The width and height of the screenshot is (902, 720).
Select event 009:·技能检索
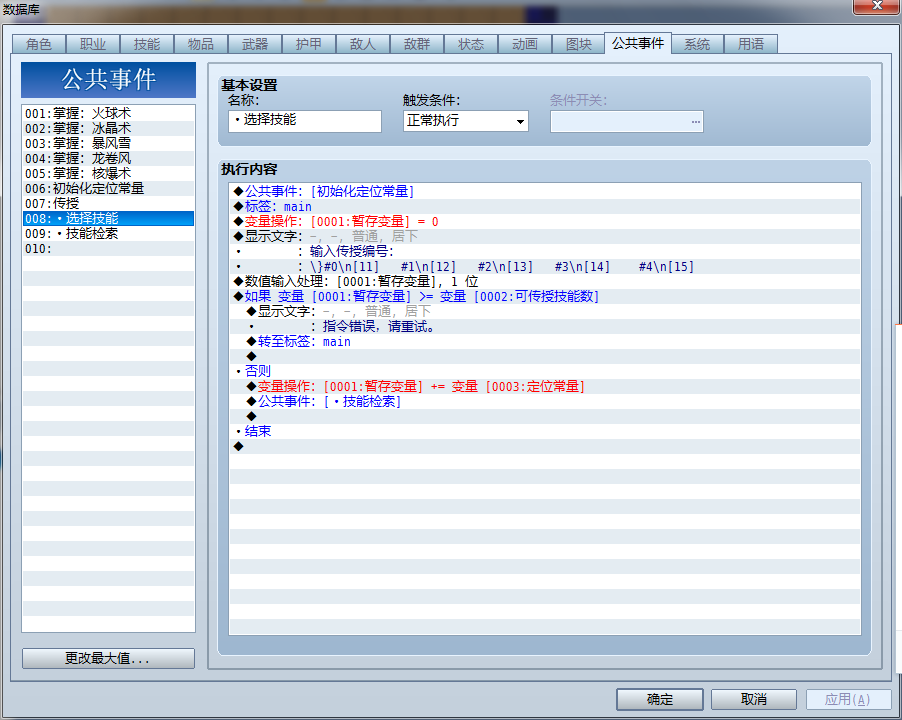(108, 233)
